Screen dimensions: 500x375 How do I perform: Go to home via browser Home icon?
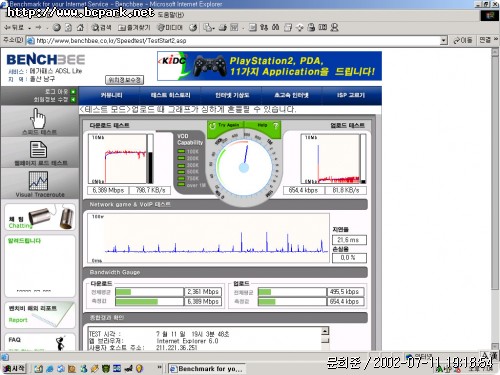80,28
